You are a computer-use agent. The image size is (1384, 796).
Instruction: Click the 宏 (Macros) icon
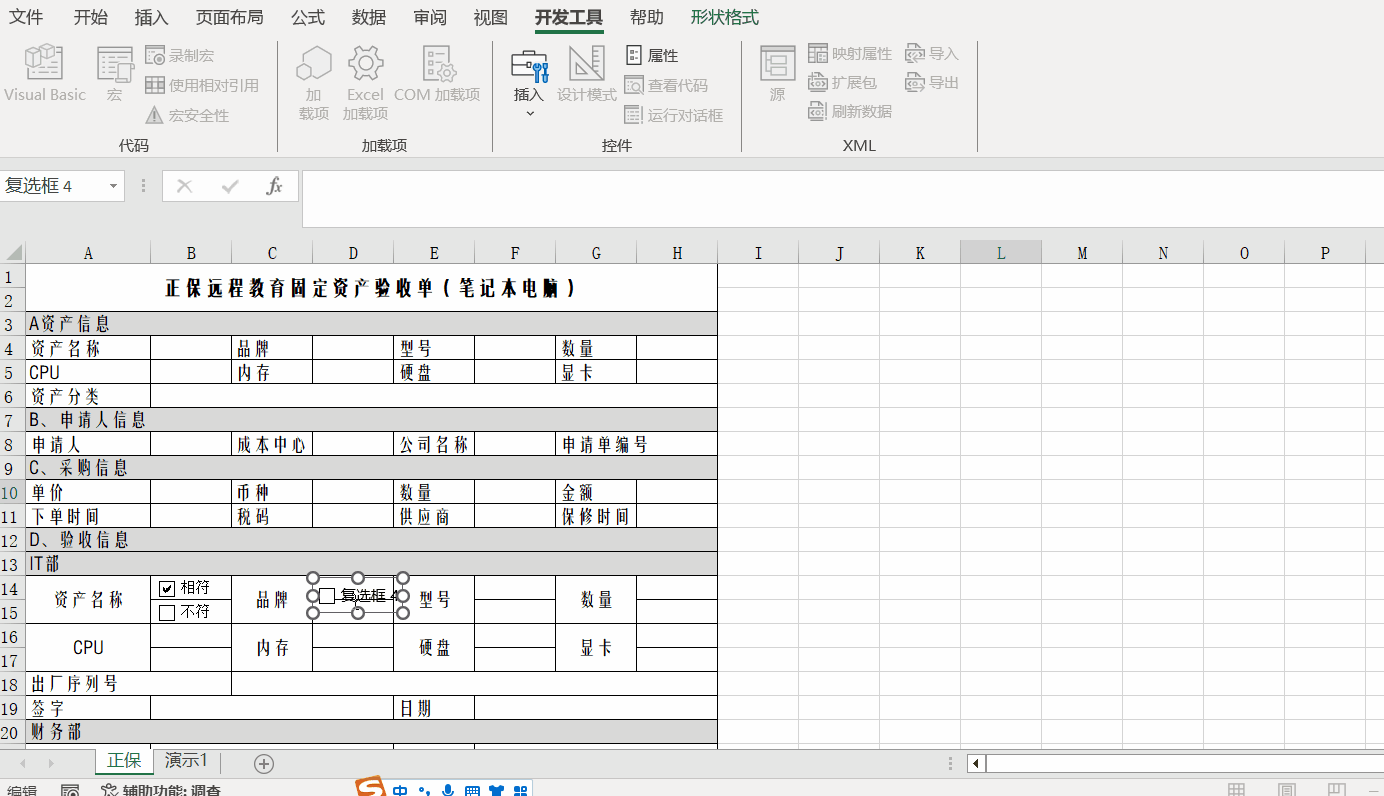click(115, 73)
